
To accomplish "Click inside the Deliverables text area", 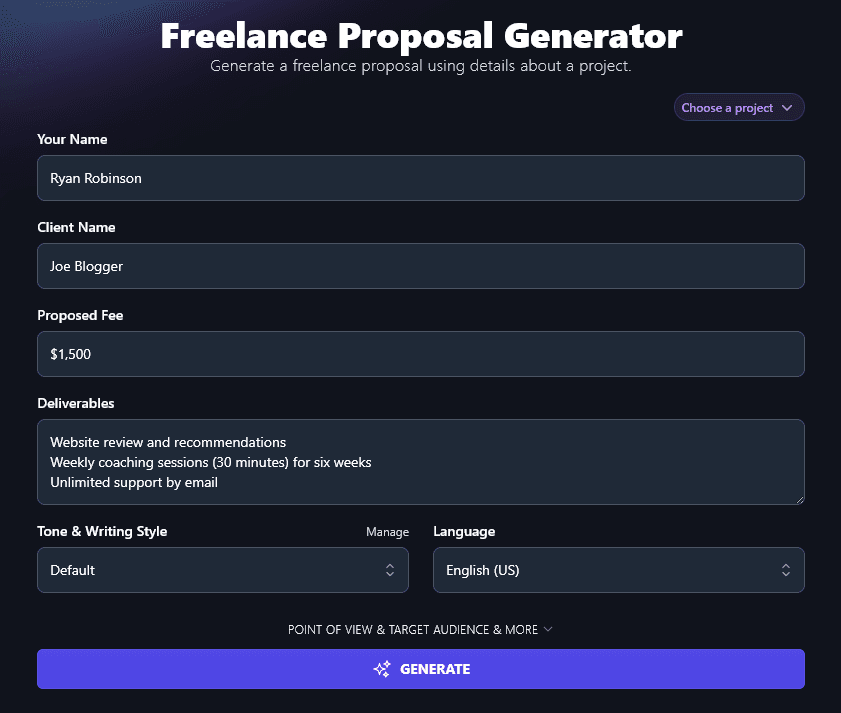I will 420,462.
